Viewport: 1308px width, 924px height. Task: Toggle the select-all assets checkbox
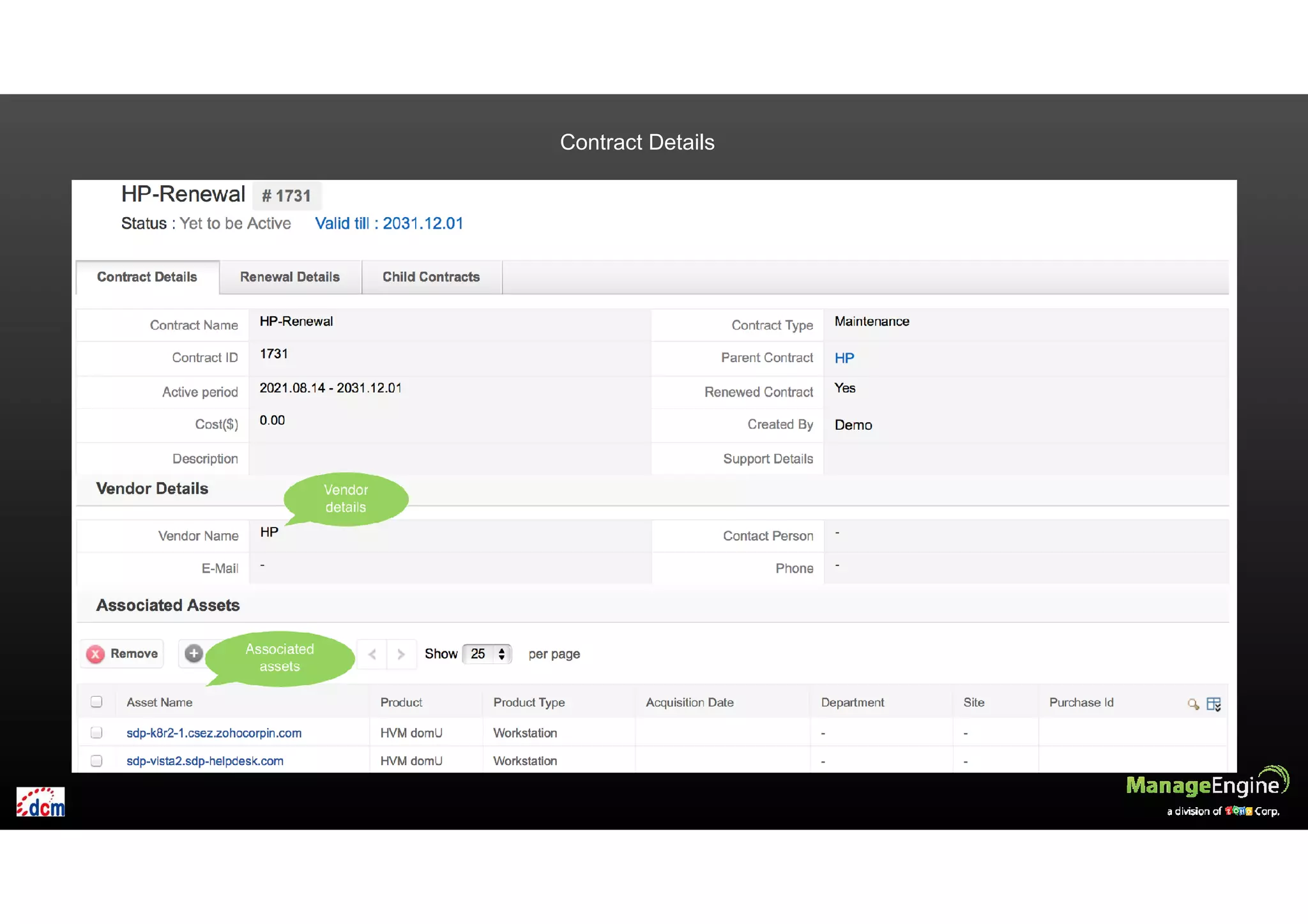coord(96,702)
